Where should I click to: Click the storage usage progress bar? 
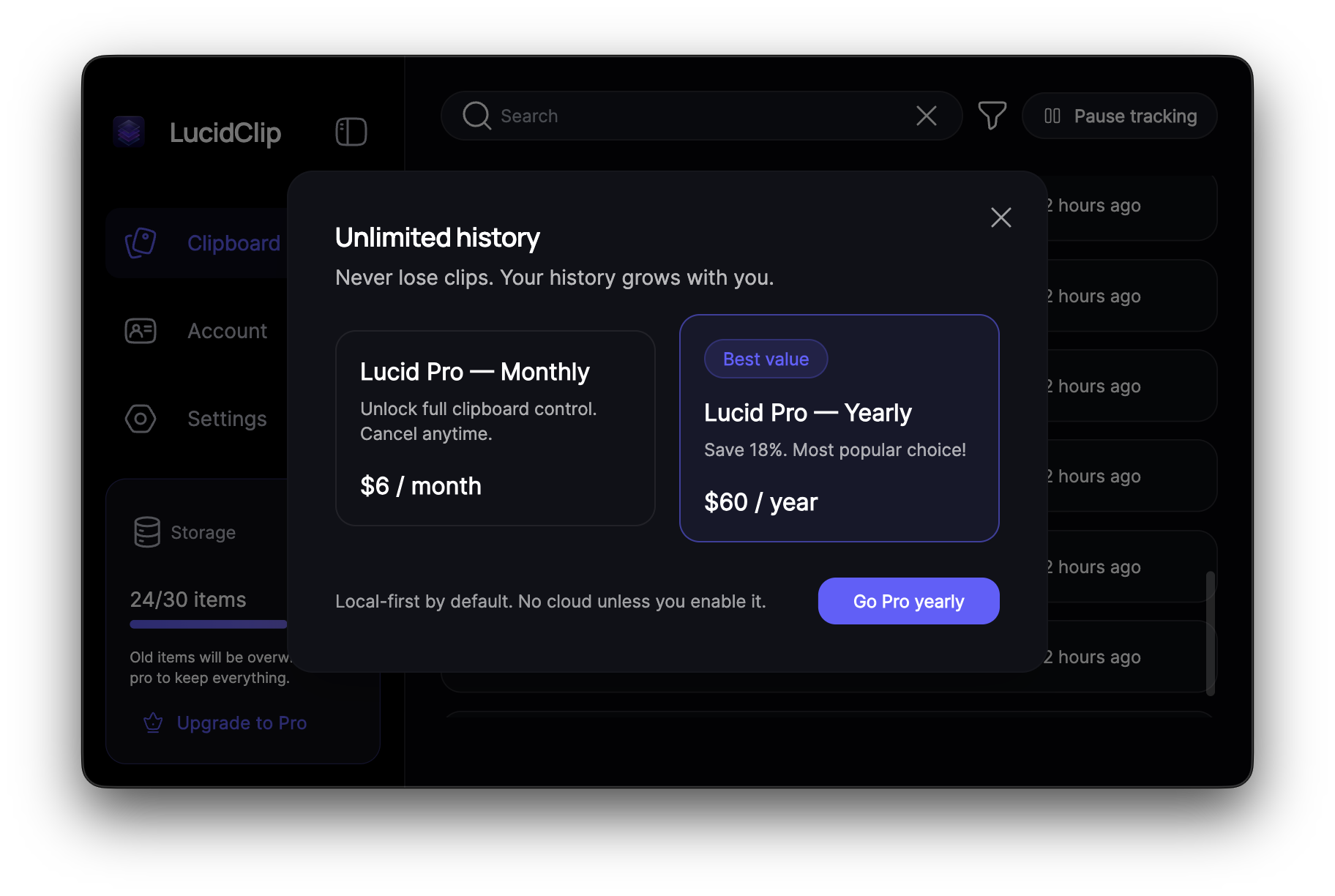(207, 624)
